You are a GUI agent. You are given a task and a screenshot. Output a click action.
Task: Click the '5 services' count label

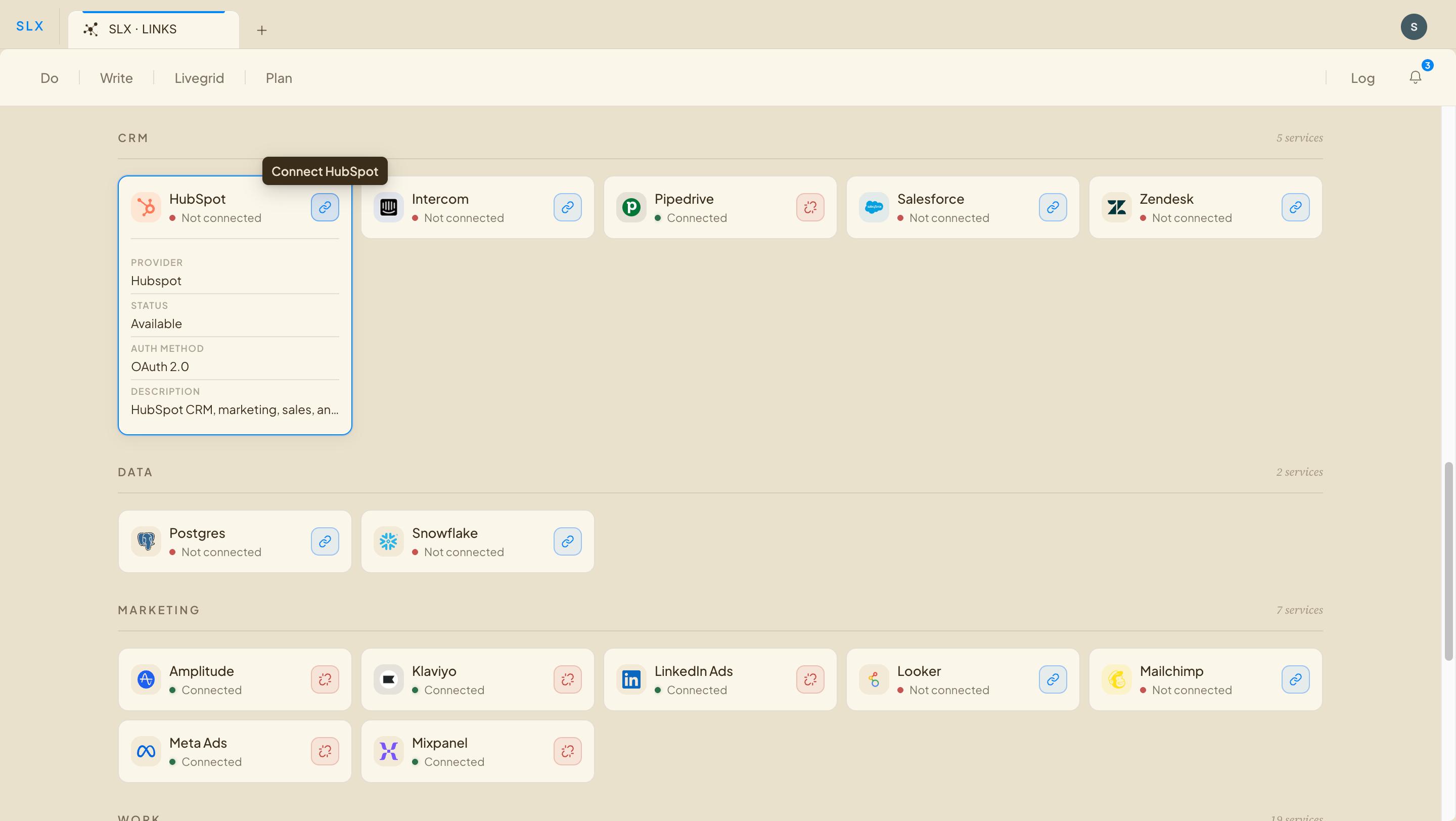(1299, 138)
